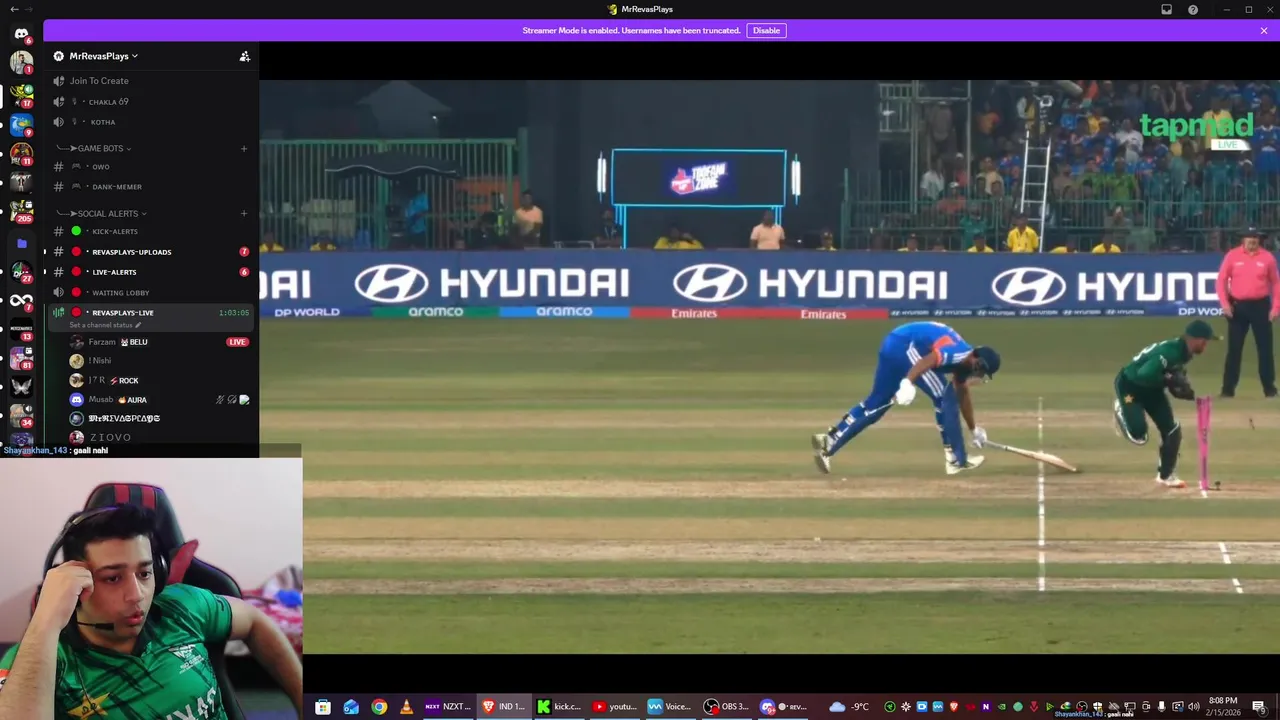Edit the channel status pencil icon
Viewport: 1280px width, 720px height.
point(137,325)
